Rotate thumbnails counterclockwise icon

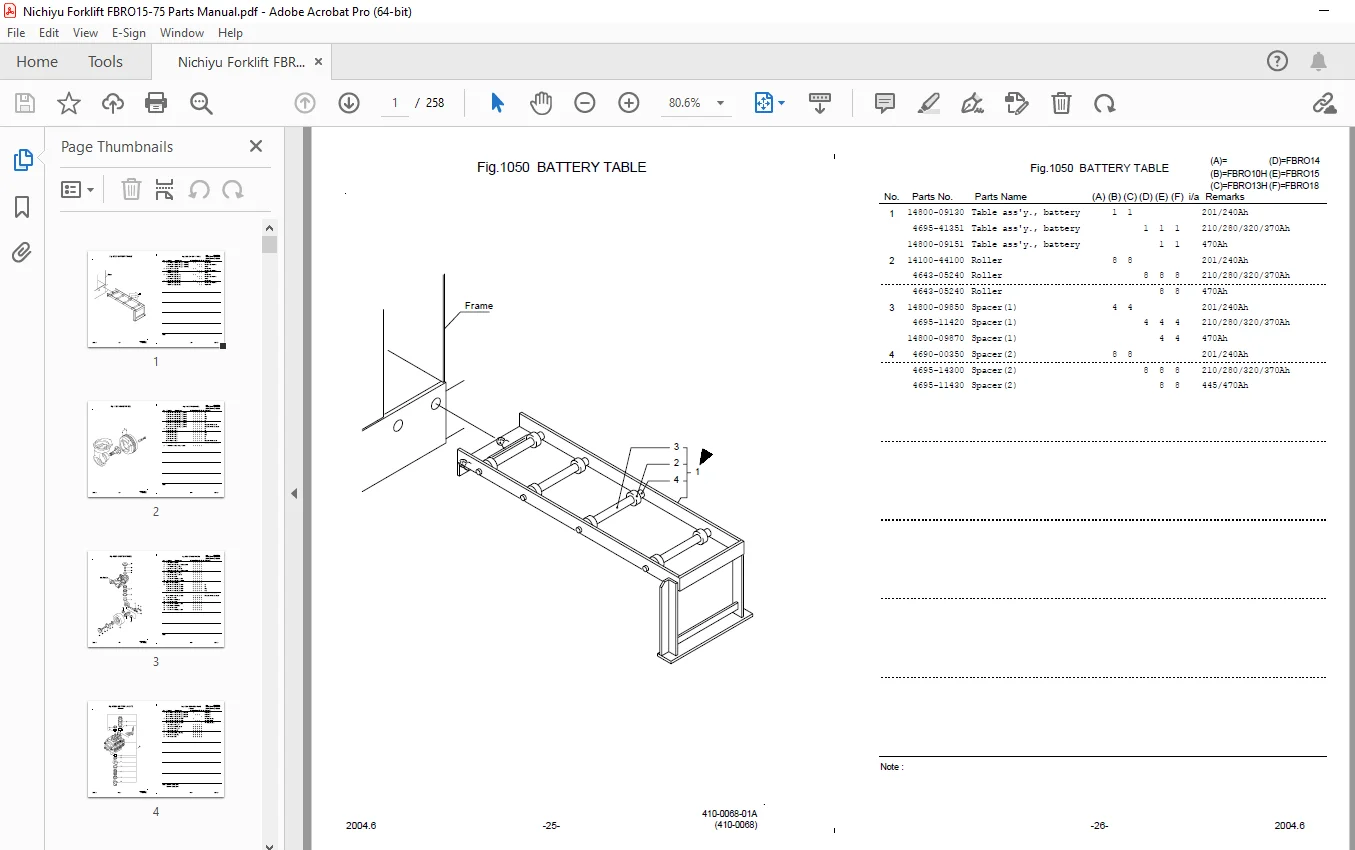coord(199,189)
